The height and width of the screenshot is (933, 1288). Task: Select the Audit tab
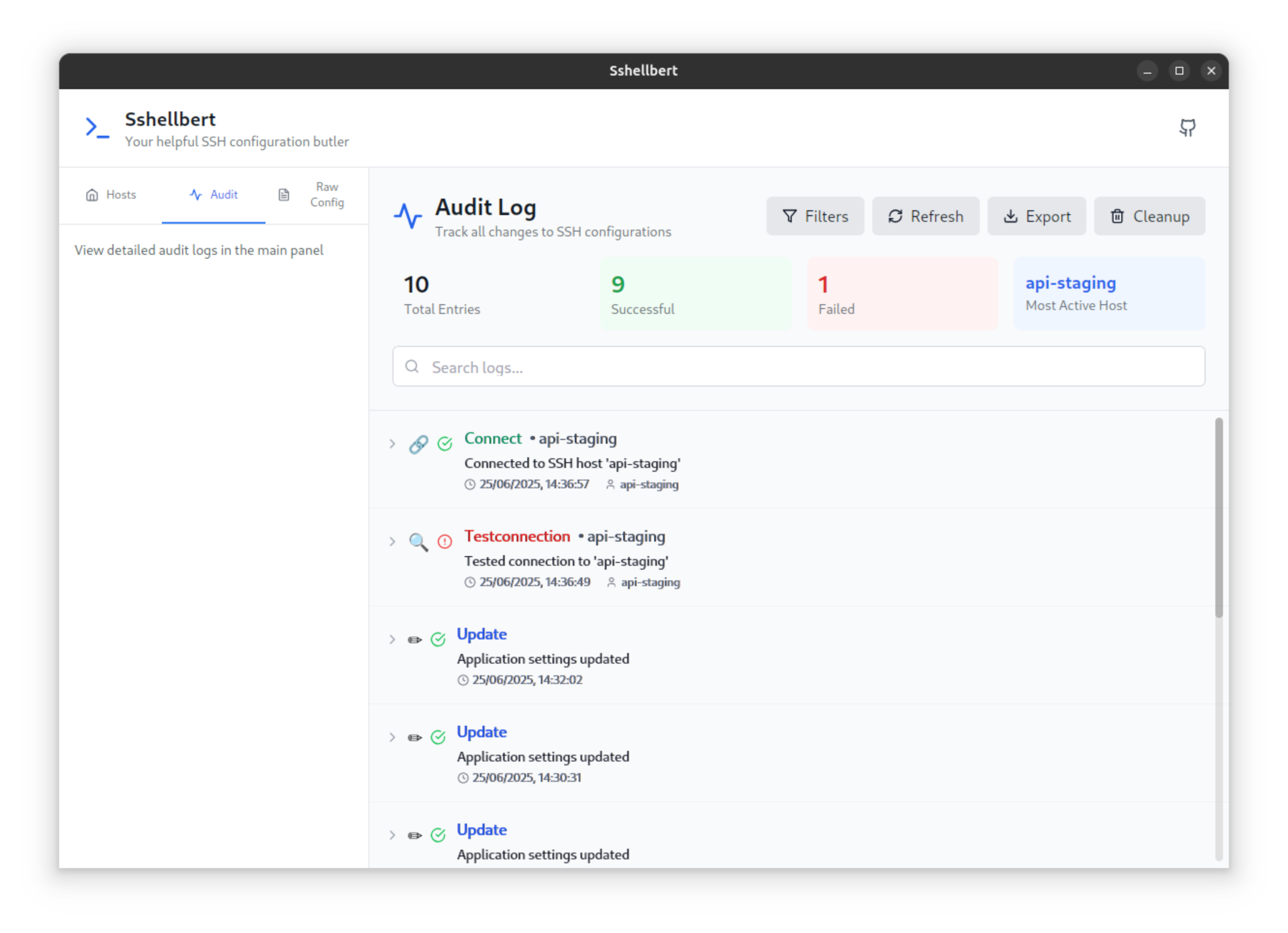click(x=214, y=195)
